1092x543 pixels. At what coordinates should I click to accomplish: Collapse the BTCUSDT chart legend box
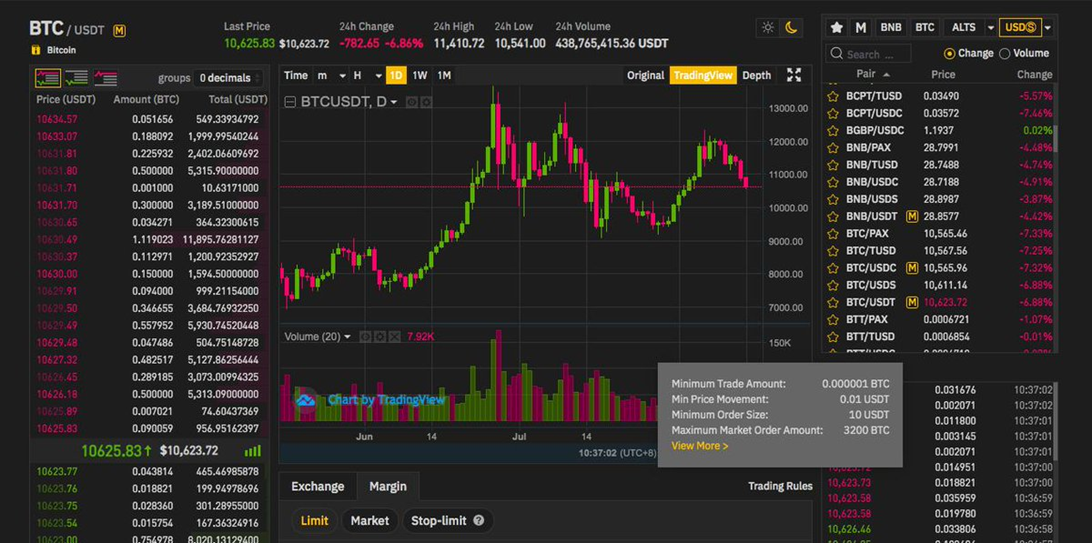[290, 102]
